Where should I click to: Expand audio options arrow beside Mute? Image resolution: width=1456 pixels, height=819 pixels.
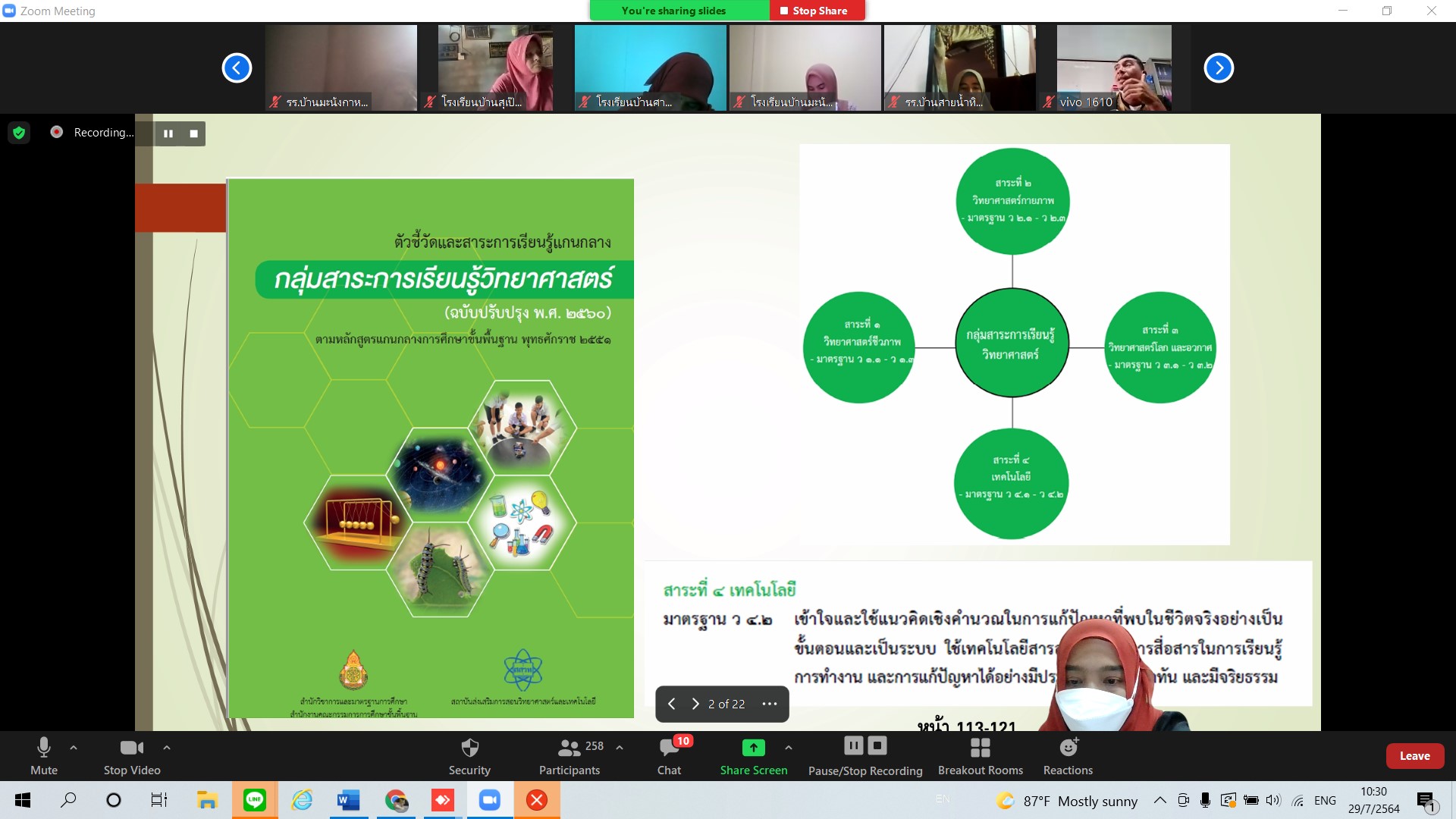[x=74, y=748]
